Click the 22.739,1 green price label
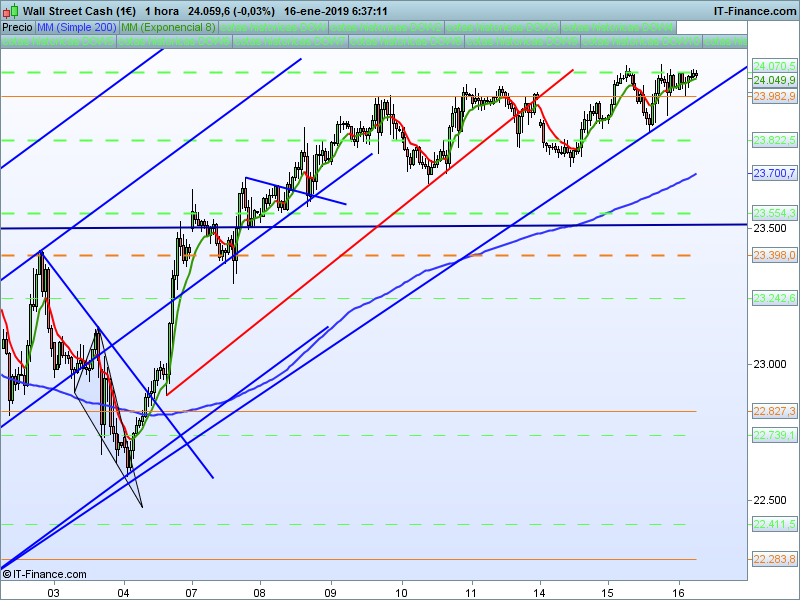 point(774,435)
